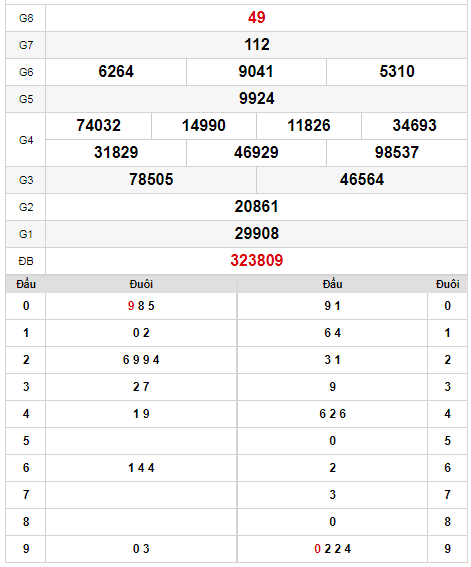Click the head digits 3 1 cell
This screenshot has height=567, width=471.
(332, 360)
